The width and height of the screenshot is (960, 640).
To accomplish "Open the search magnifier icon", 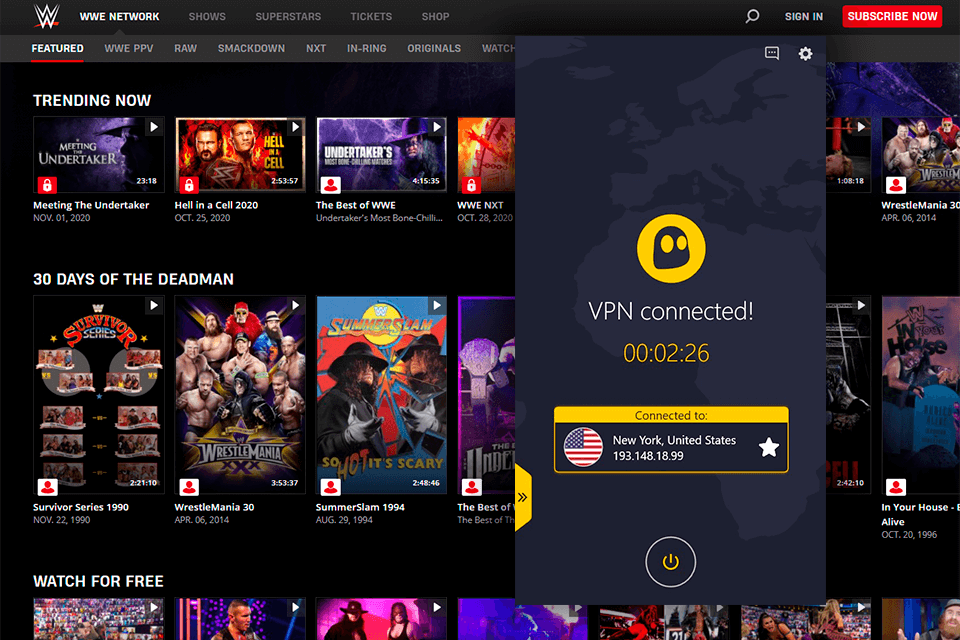I will pos(752,16).
